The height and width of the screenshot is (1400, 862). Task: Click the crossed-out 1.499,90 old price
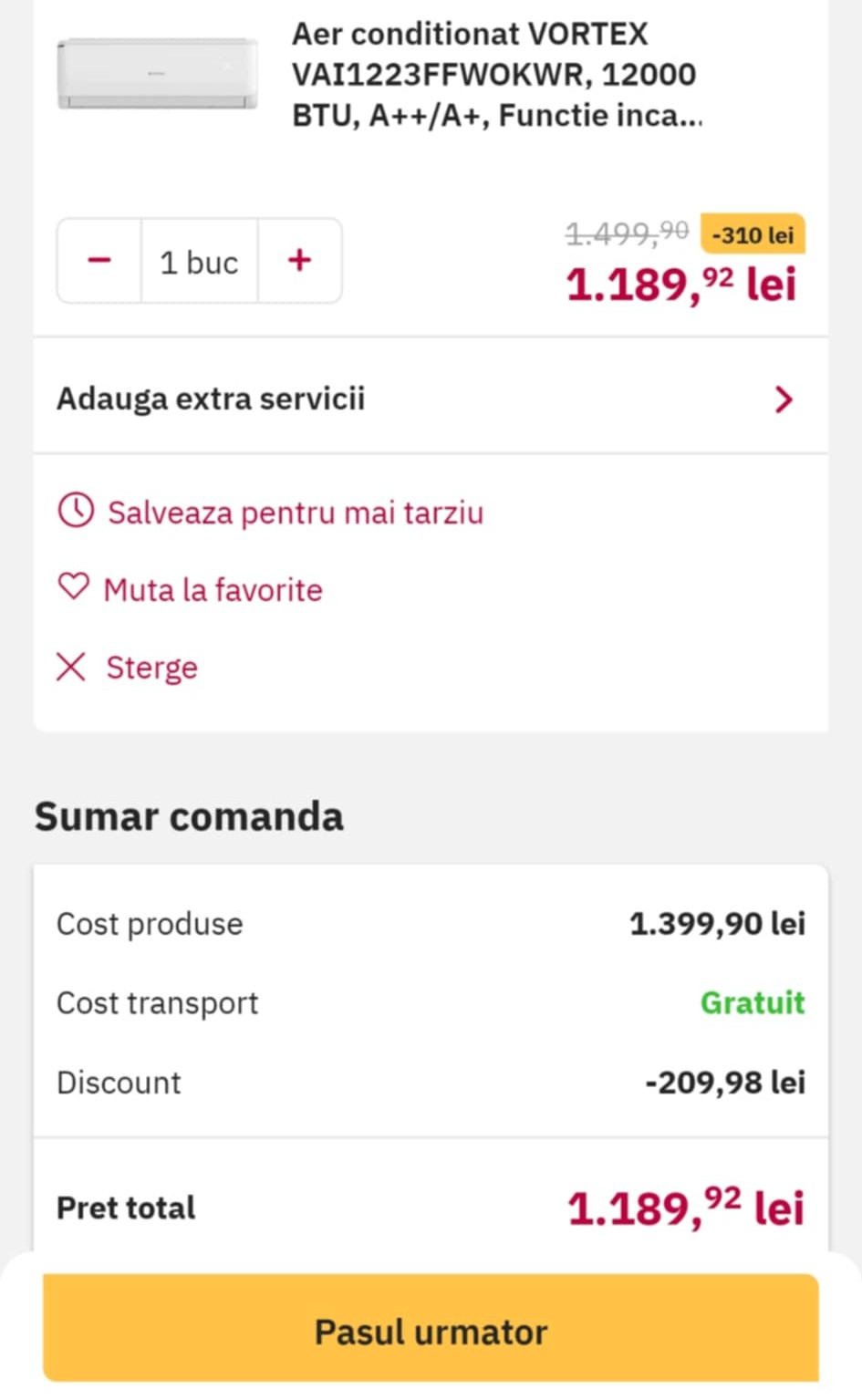(627, 233)
